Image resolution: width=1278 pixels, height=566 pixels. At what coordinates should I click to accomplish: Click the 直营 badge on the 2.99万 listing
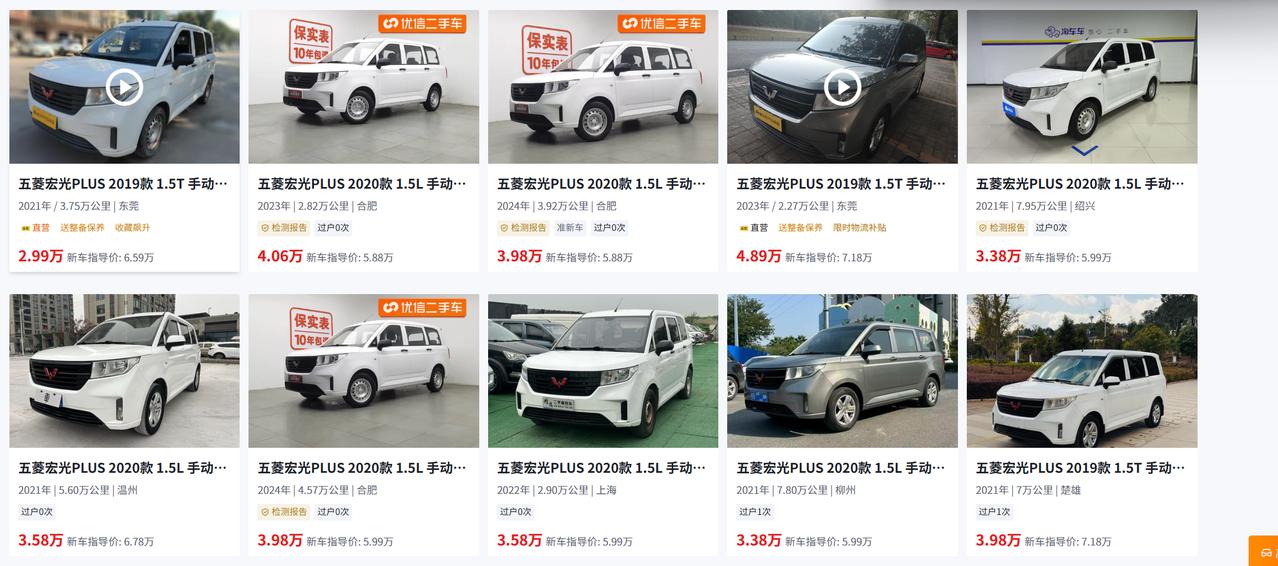[x=36, y=228]
